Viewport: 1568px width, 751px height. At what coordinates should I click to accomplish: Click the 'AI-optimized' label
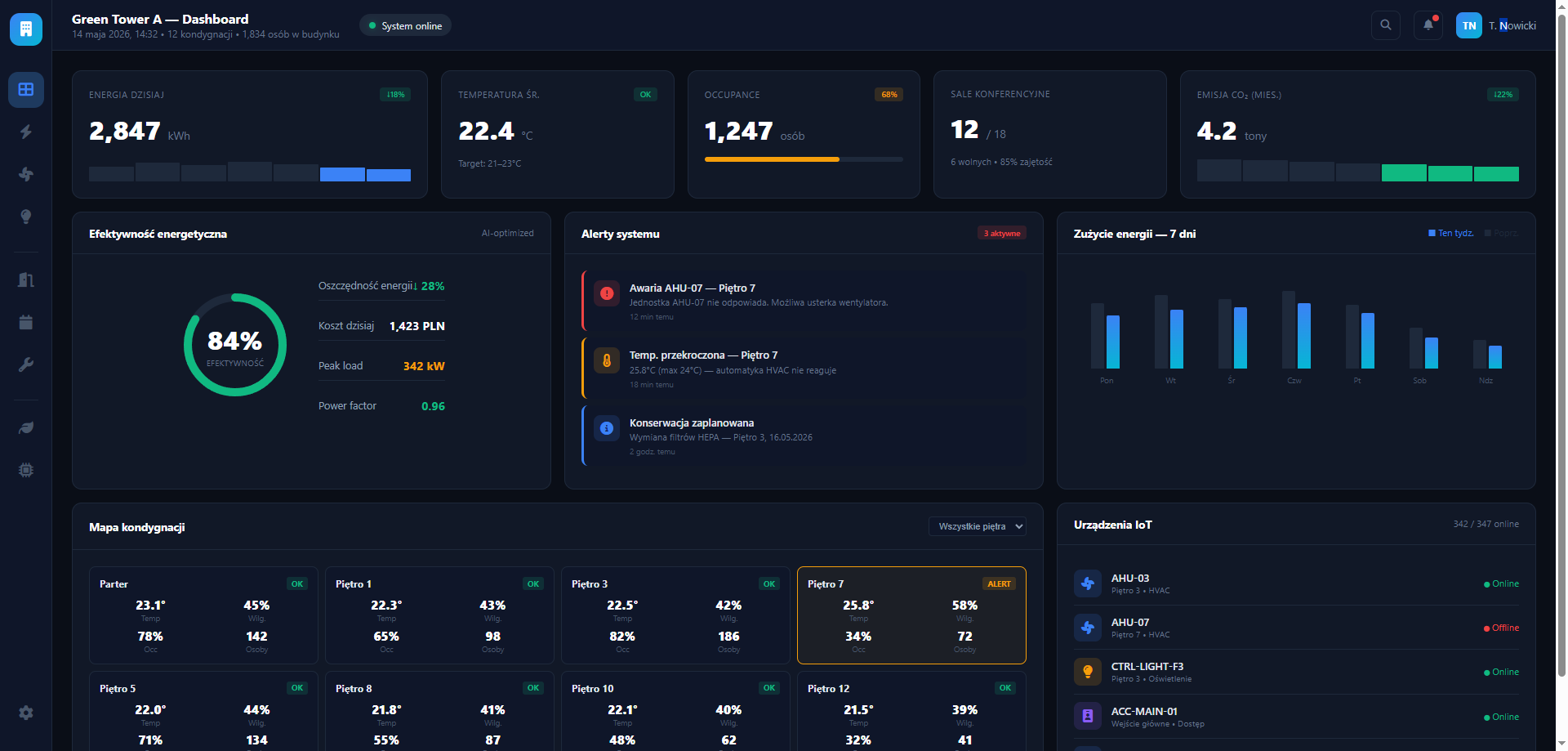[x=507, y=234]
